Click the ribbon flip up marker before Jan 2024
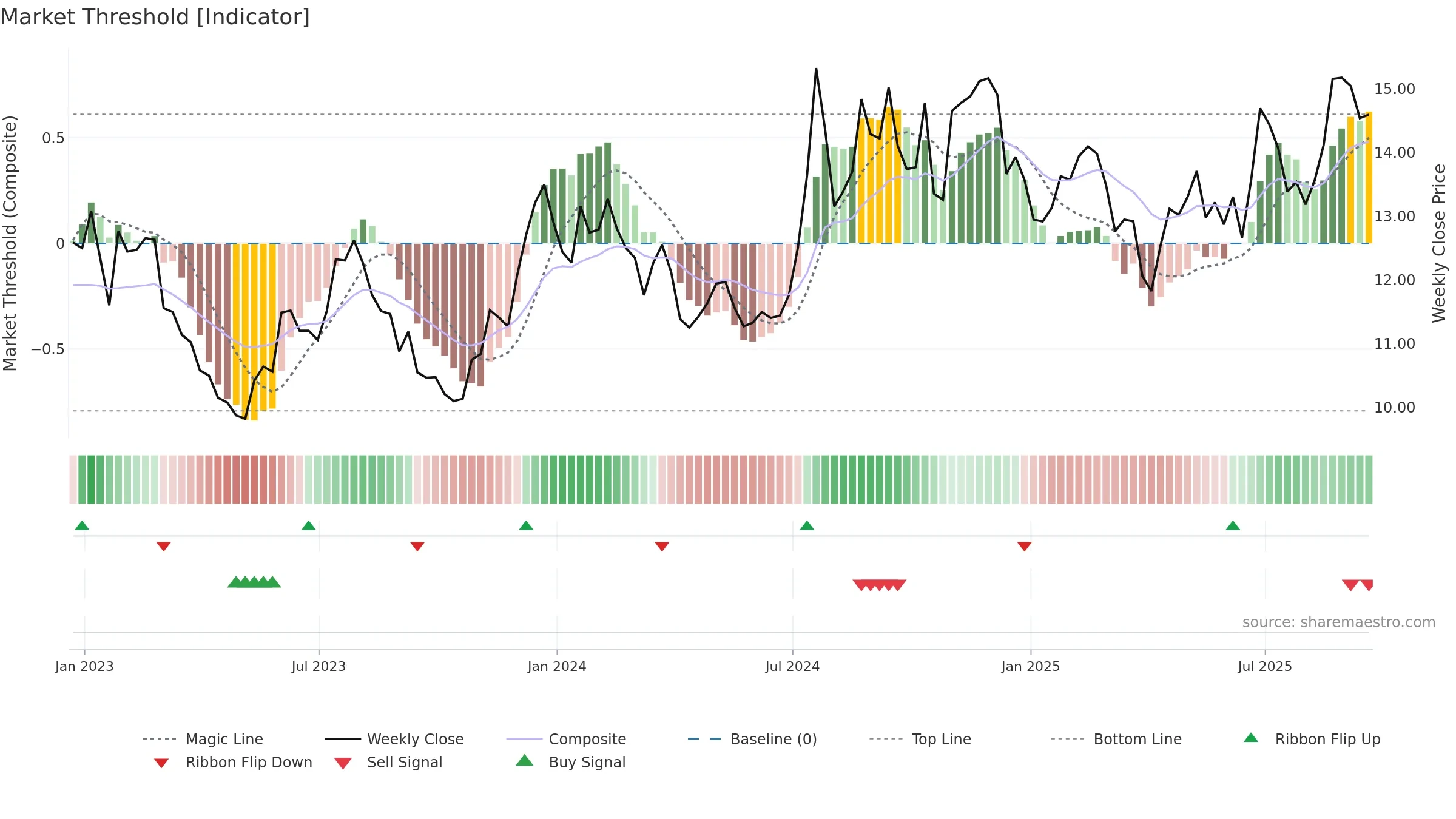The width and height of the screenshot is (1456, 819). pyautogui.click(x=526, y=525)
